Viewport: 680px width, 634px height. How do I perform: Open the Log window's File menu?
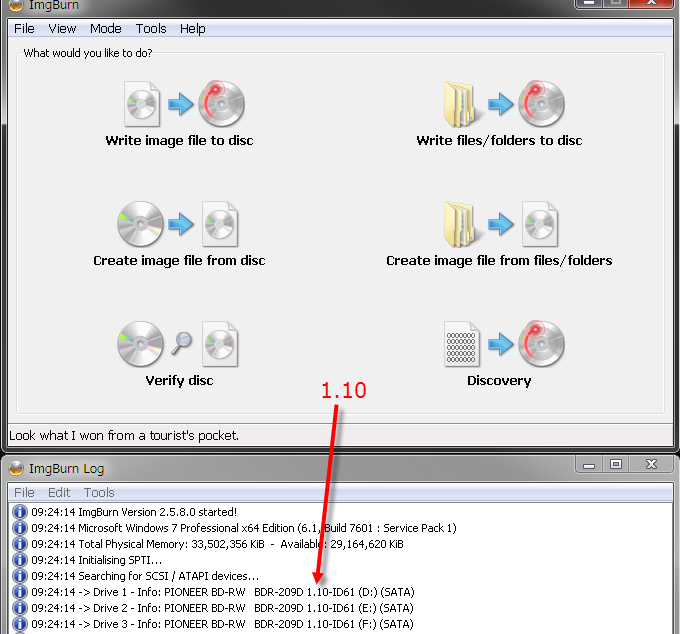(x=24, y=492)
